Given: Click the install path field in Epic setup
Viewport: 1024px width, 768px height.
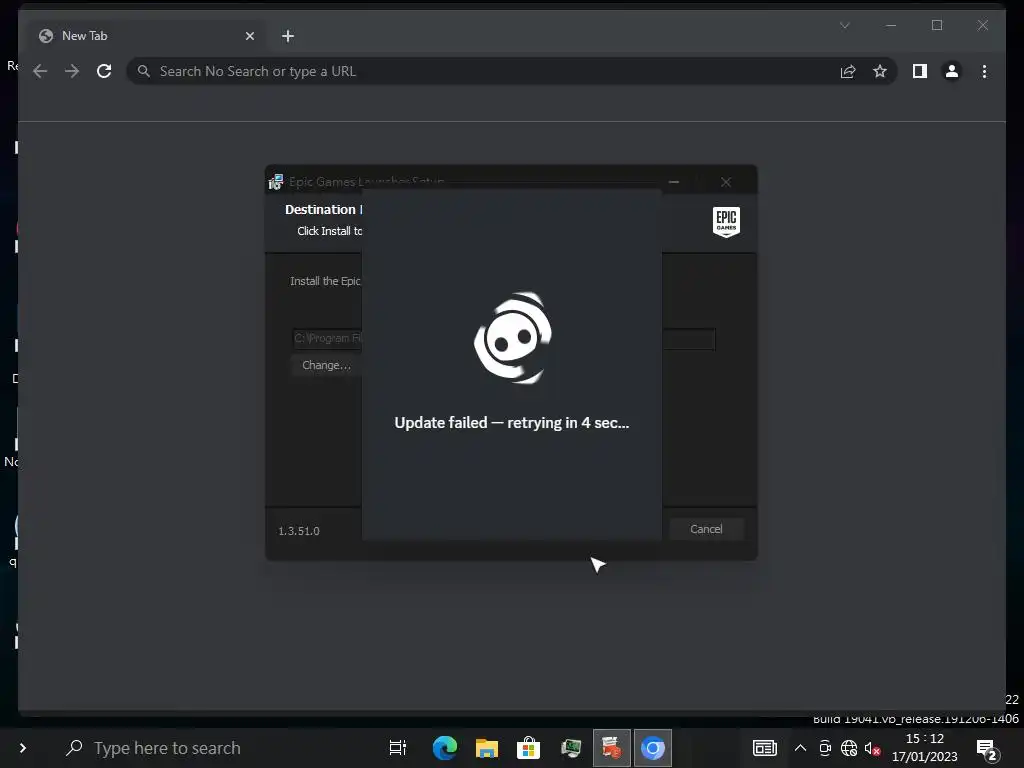Looking at the screenshot, I should point(504,338).
